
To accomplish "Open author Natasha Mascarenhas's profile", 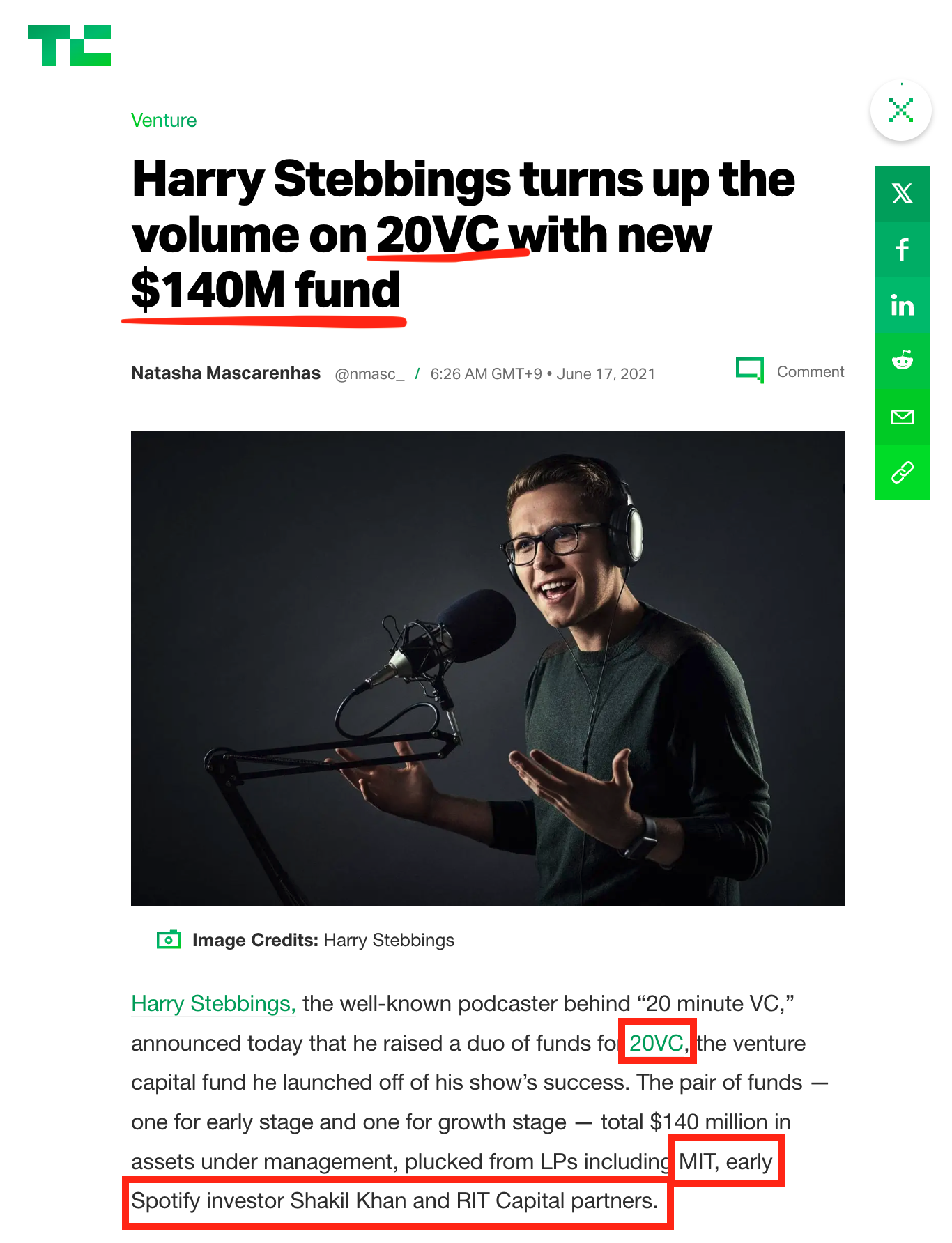I will pos(226,373).
